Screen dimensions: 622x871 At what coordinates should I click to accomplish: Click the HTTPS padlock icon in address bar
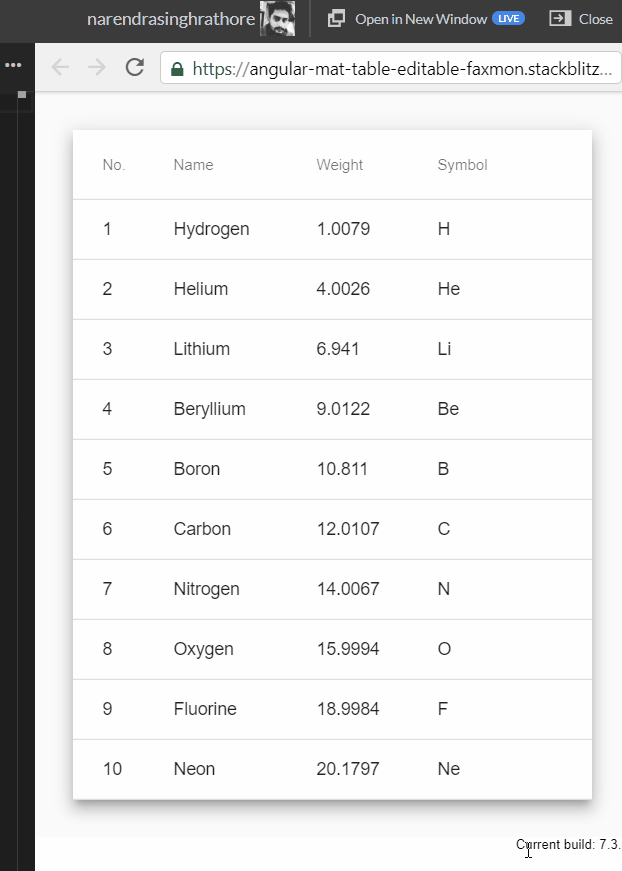click(175, 67)
